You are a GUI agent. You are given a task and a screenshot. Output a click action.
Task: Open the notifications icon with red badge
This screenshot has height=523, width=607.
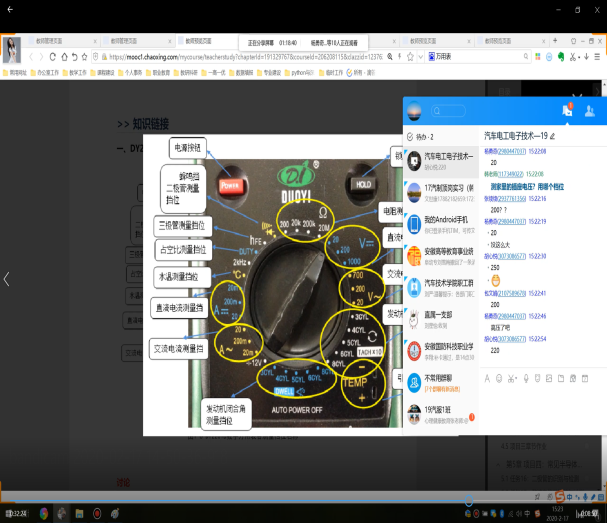click(x=567, y=111)
